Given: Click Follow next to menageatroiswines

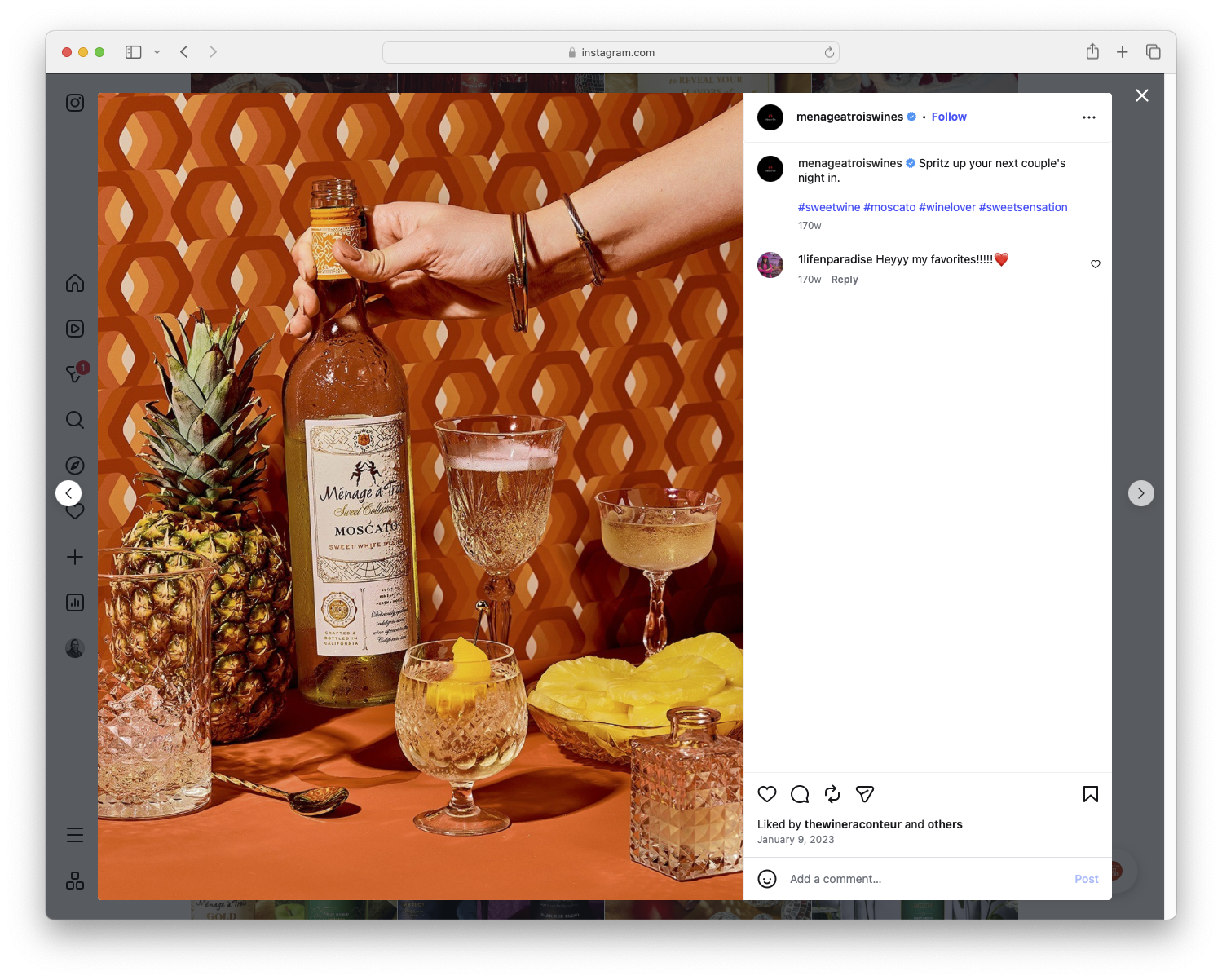Looking at the screenshot, I should (948, 117).
